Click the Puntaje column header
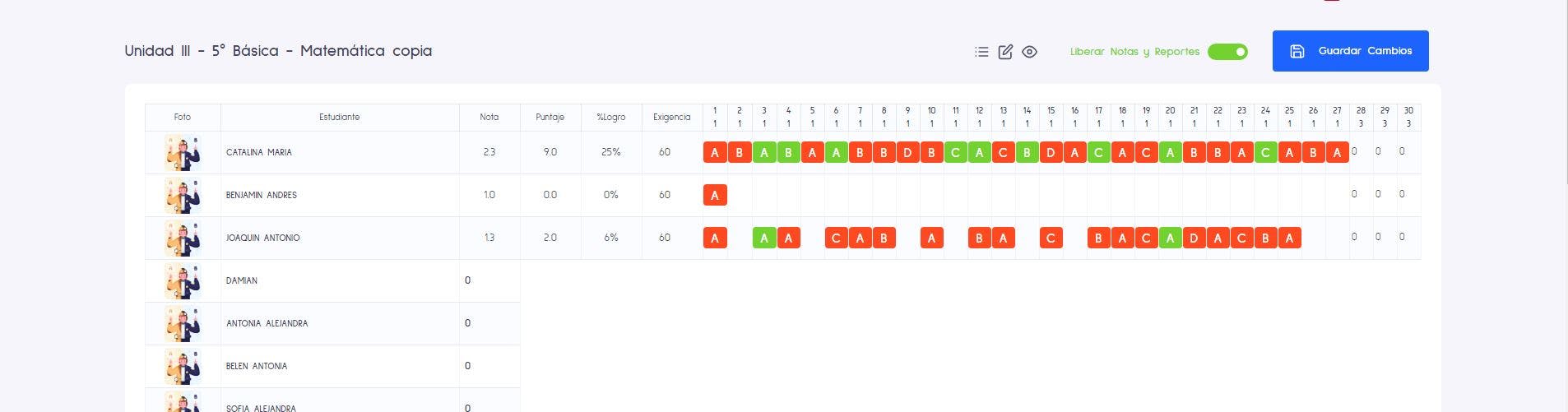 click(550, 118)
